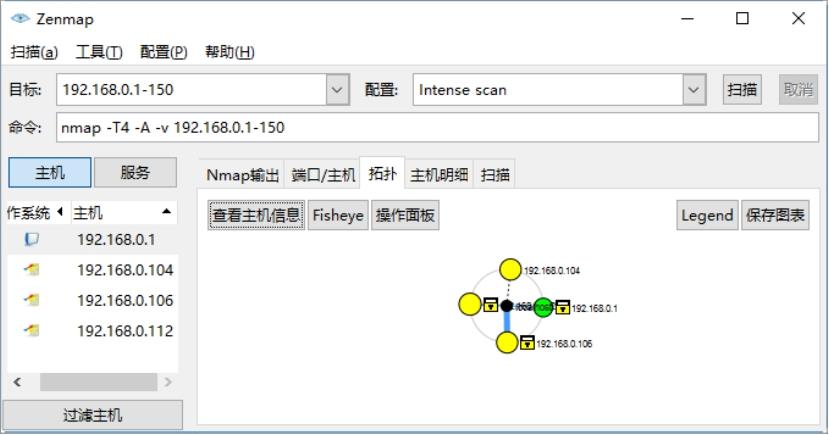This screenshot has height=435, width=829.
Task: Click the 查看主机信息 button
Action: point(256,215)
